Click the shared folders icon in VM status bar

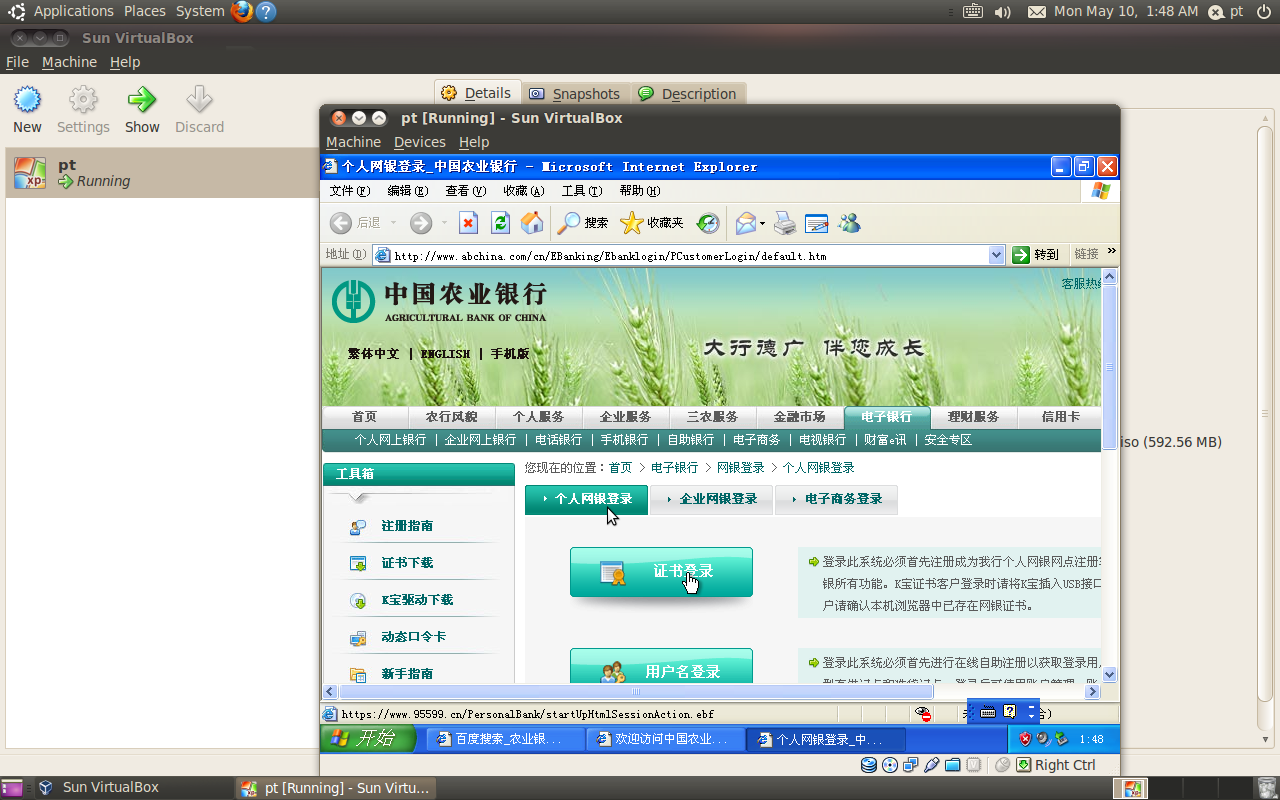[952, 765]
